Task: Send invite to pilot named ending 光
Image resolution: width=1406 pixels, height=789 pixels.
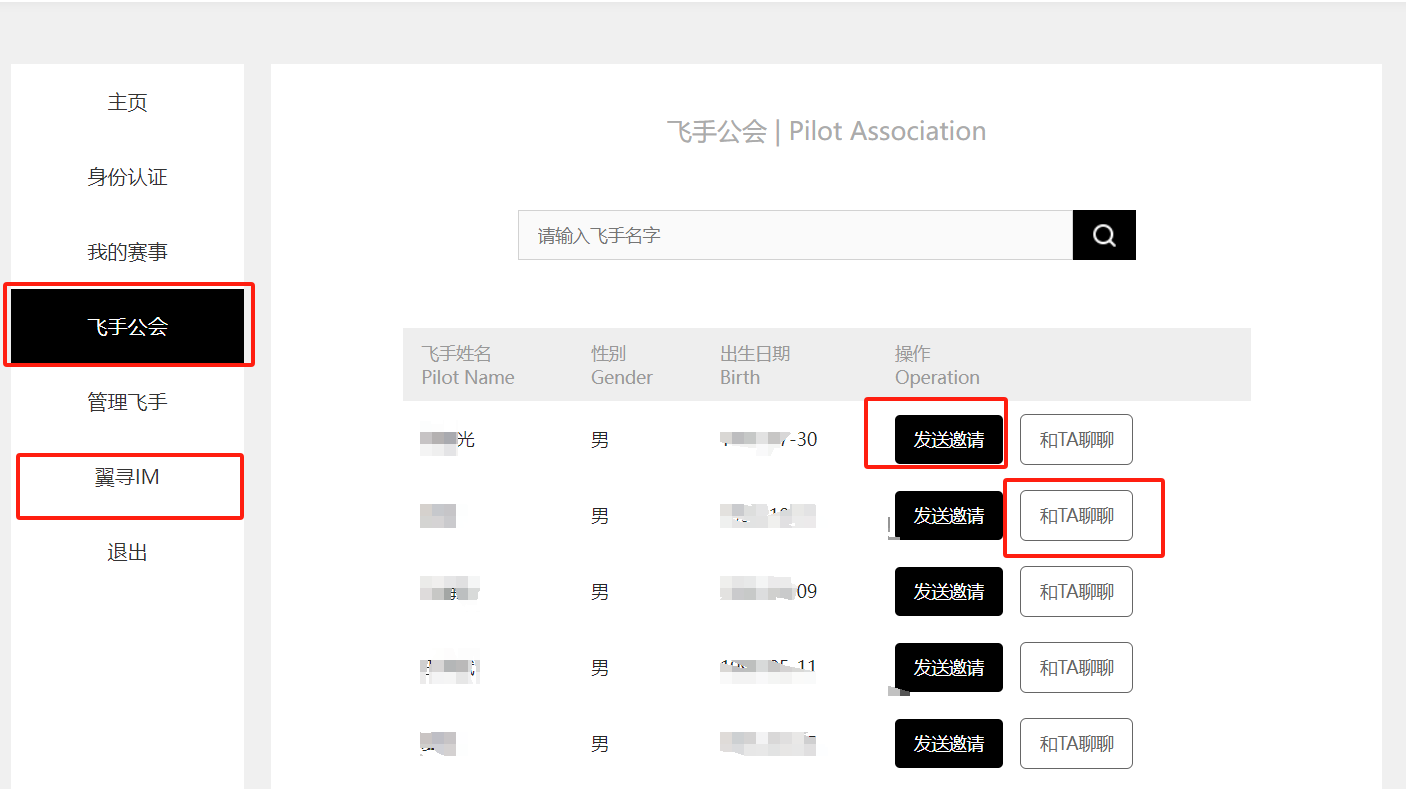Action: pos(948,440)
